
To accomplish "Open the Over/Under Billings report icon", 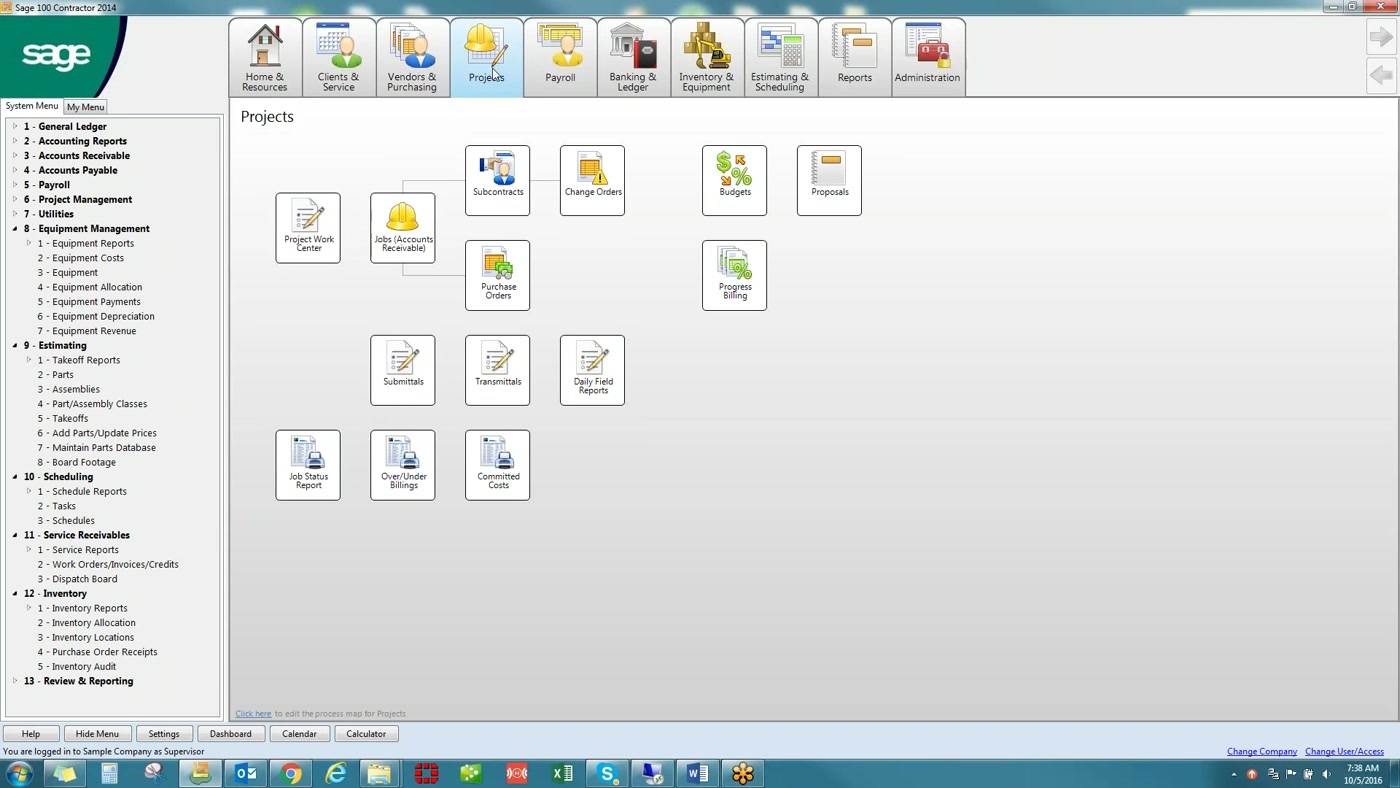I will tap(403, 465).
